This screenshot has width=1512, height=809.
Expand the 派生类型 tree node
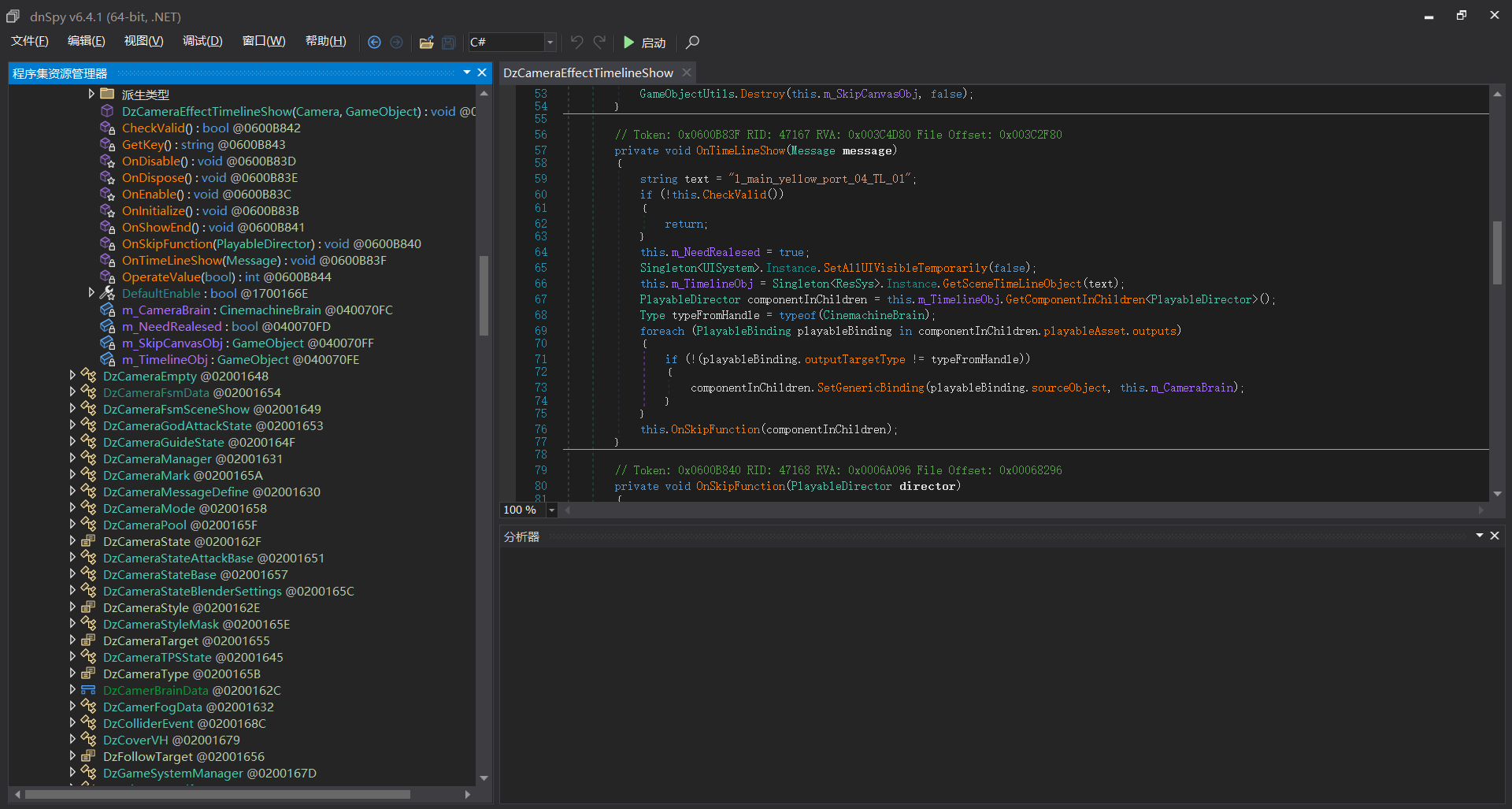pos(91,95)
